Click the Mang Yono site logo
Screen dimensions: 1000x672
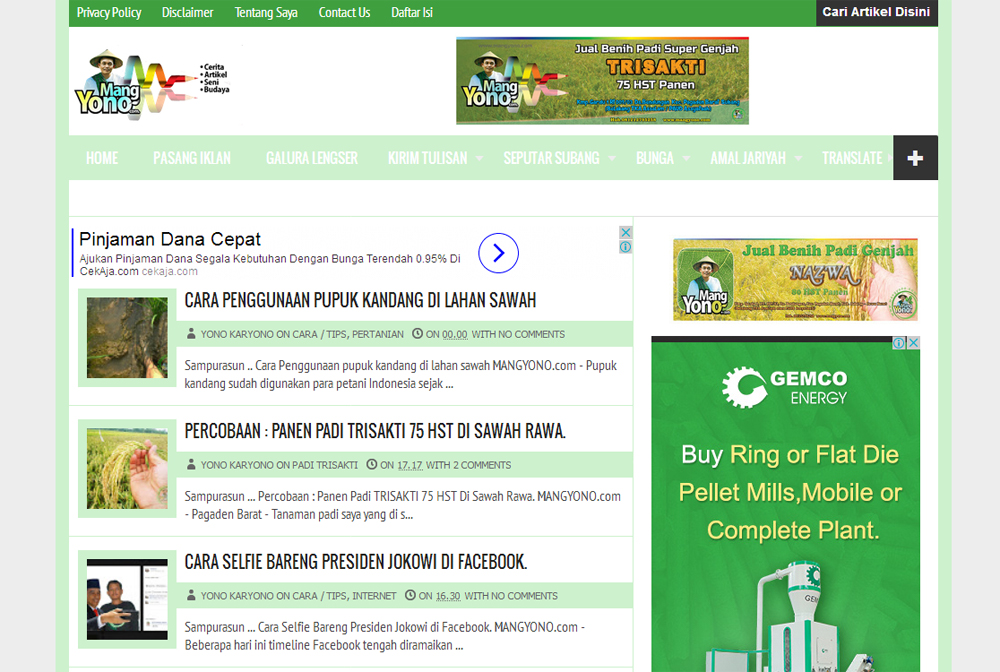tap(153, 84)
